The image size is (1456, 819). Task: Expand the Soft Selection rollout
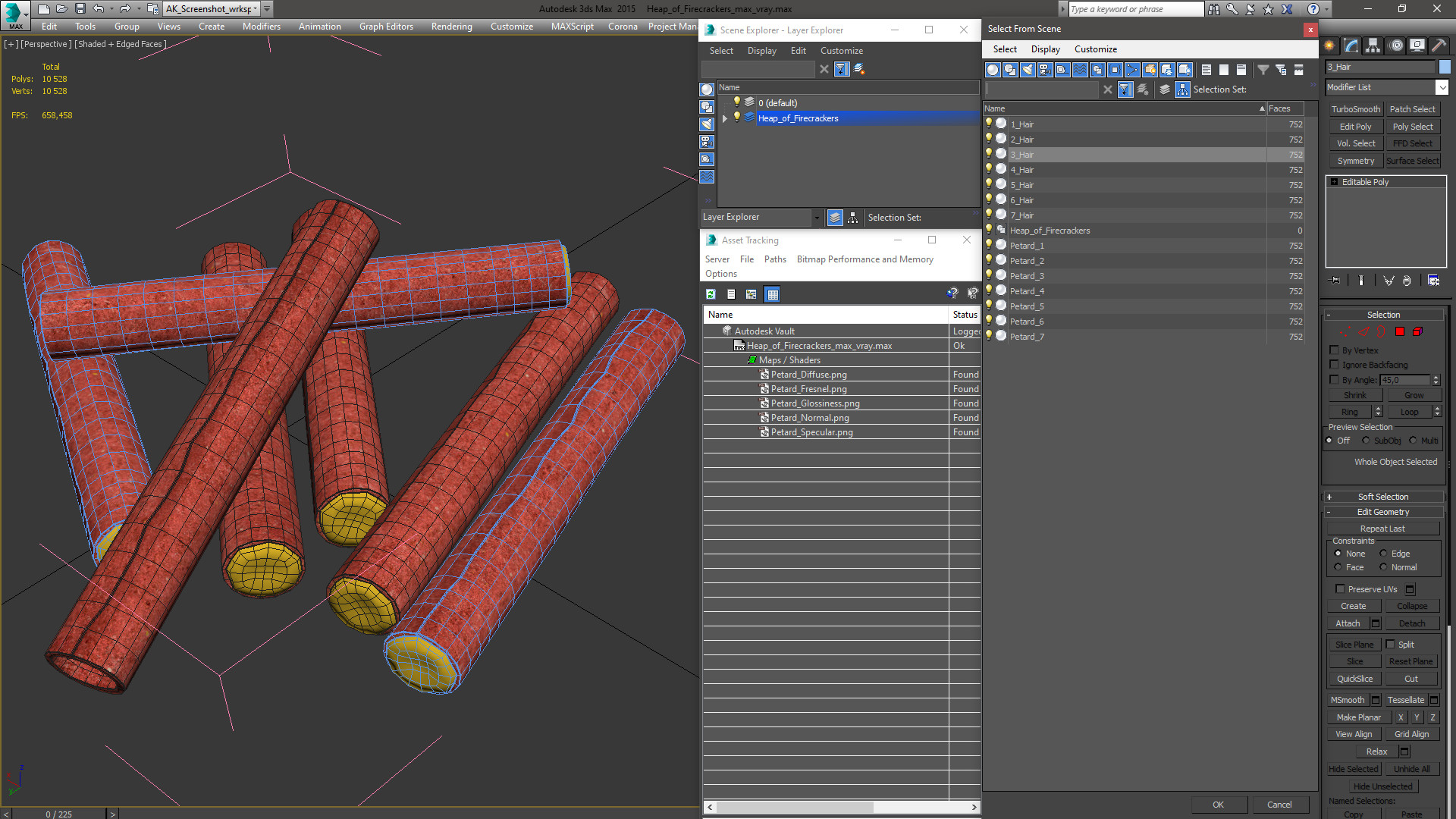[1383, 497]
